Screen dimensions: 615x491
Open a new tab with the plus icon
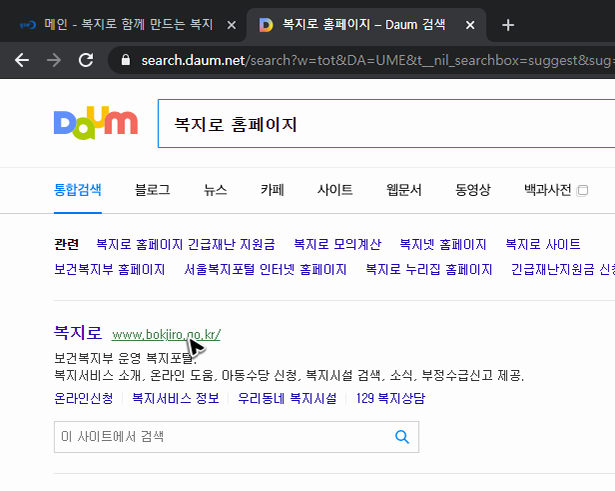coord(508,25)
